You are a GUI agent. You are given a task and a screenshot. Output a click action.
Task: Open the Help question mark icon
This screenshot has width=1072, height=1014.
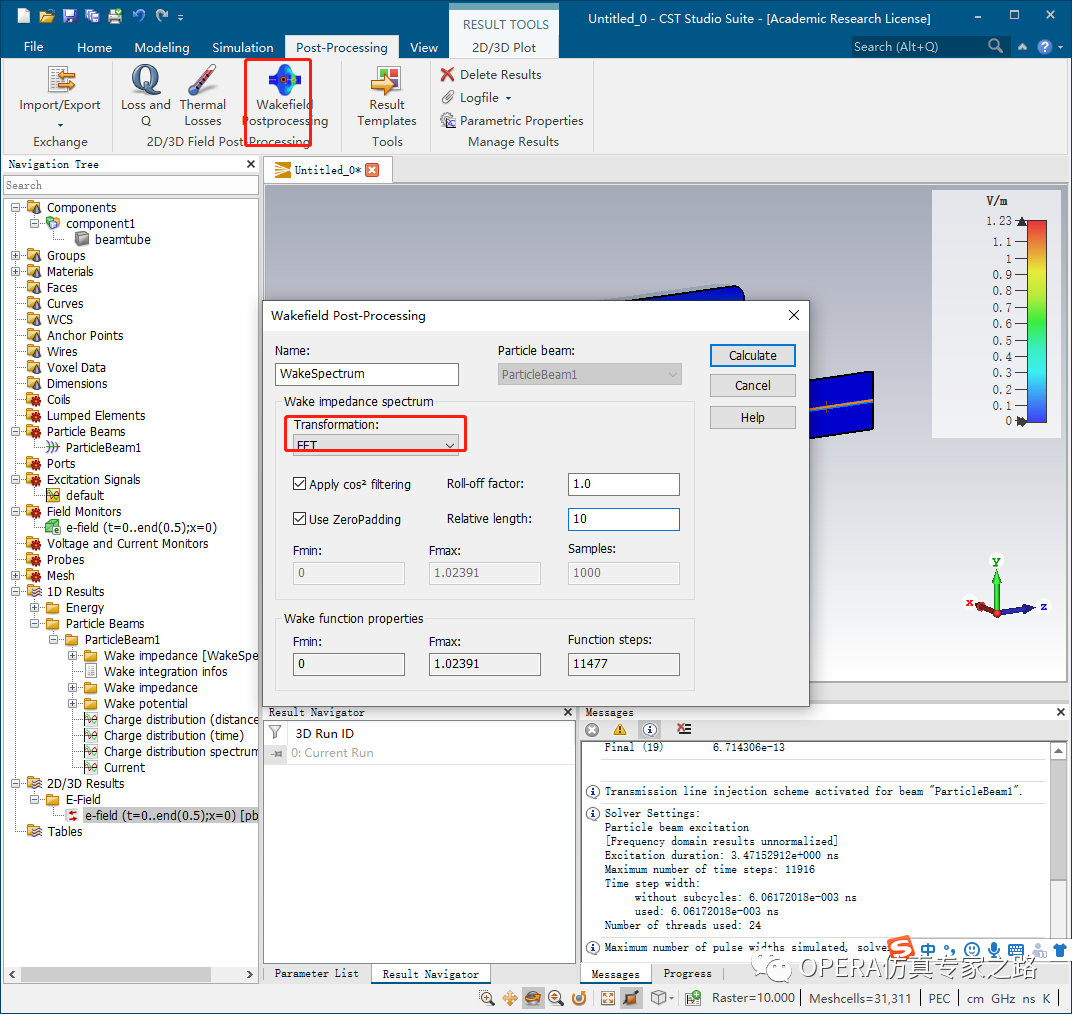click(1044, 46)
